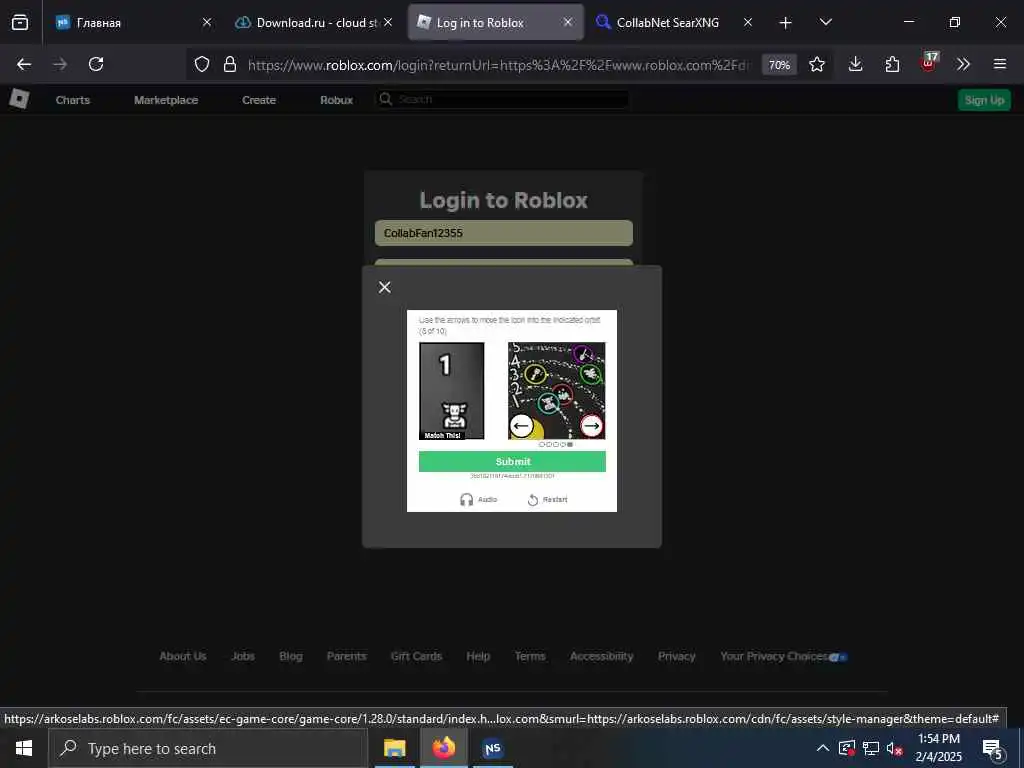
Task: Go to Roblox home via logo
Action: pos(19,99)
